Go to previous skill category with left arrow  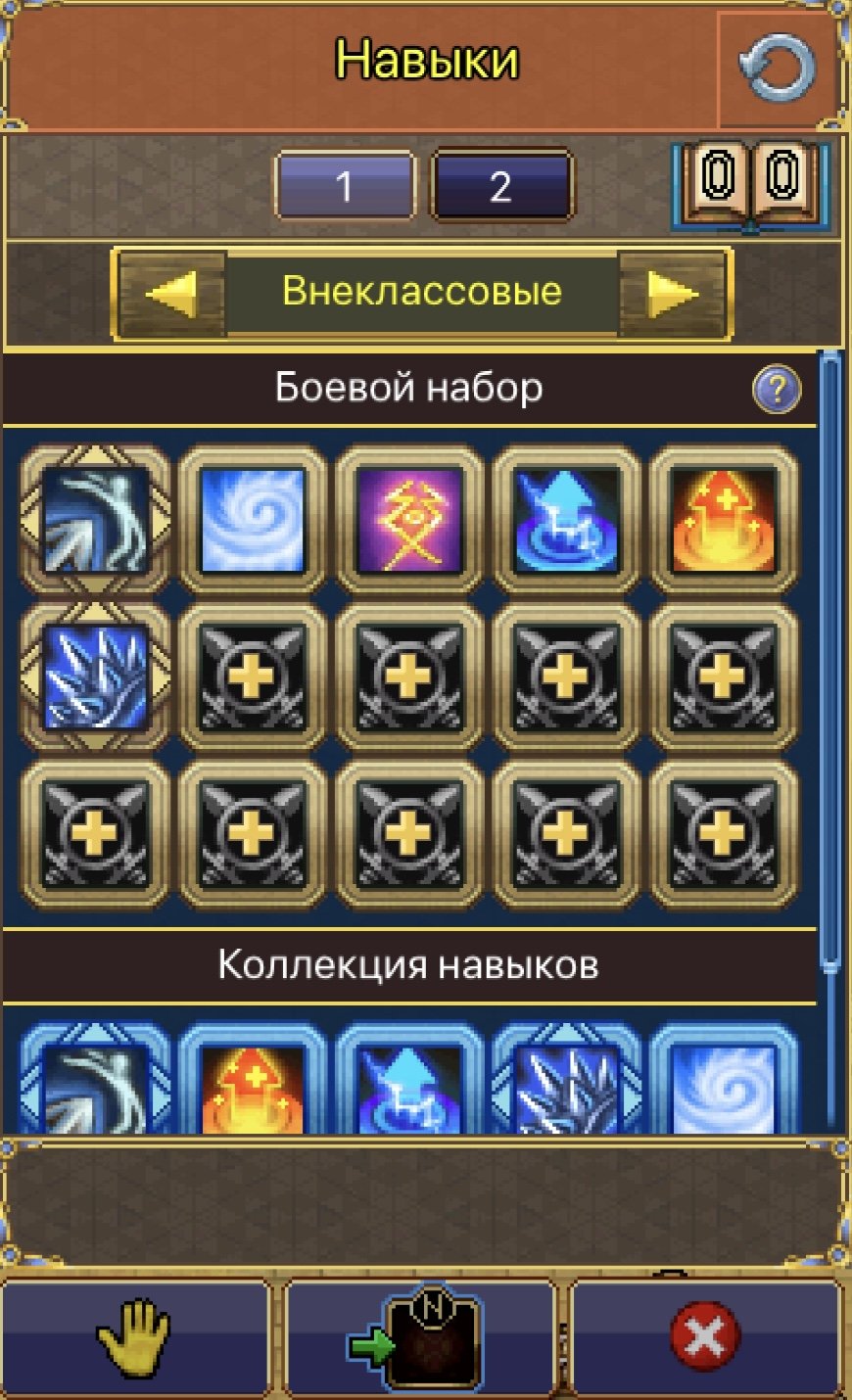pos(172,293)
